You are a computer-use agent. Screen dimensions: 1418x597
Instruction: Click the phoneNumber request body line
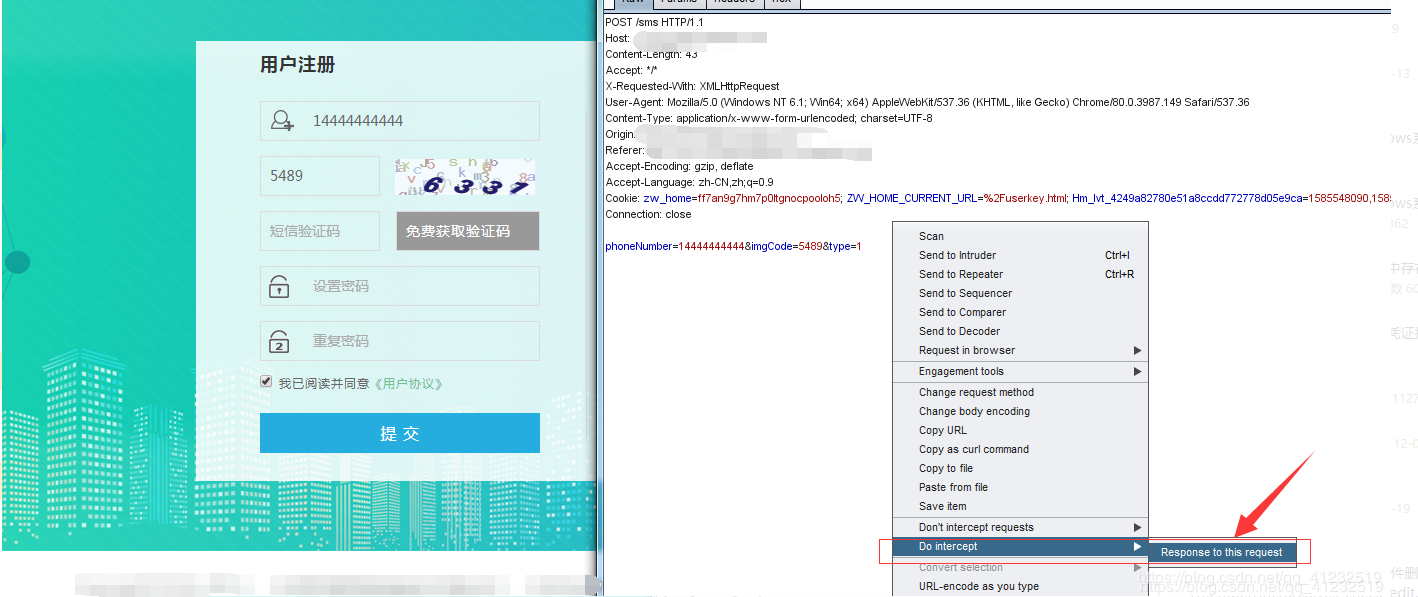coord(733,246)
